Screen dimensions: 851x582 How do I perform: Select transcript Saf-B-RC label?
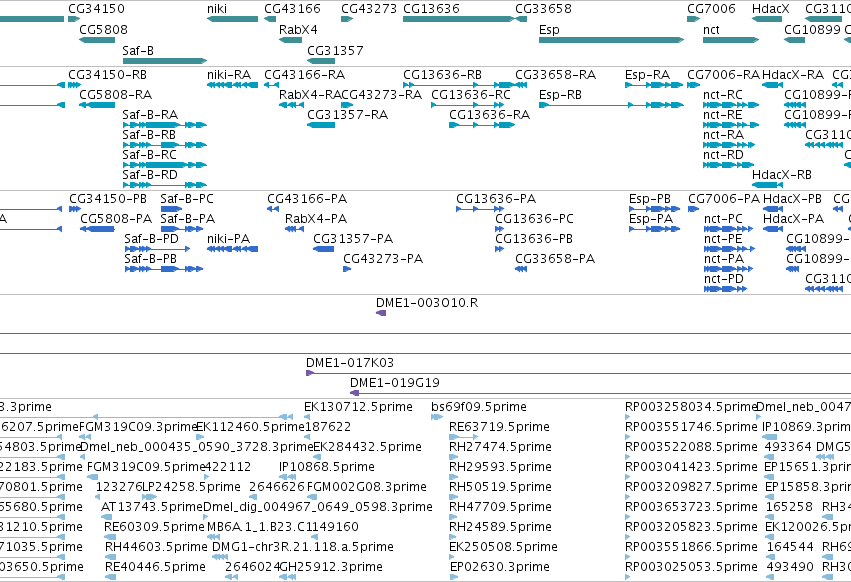150,155
